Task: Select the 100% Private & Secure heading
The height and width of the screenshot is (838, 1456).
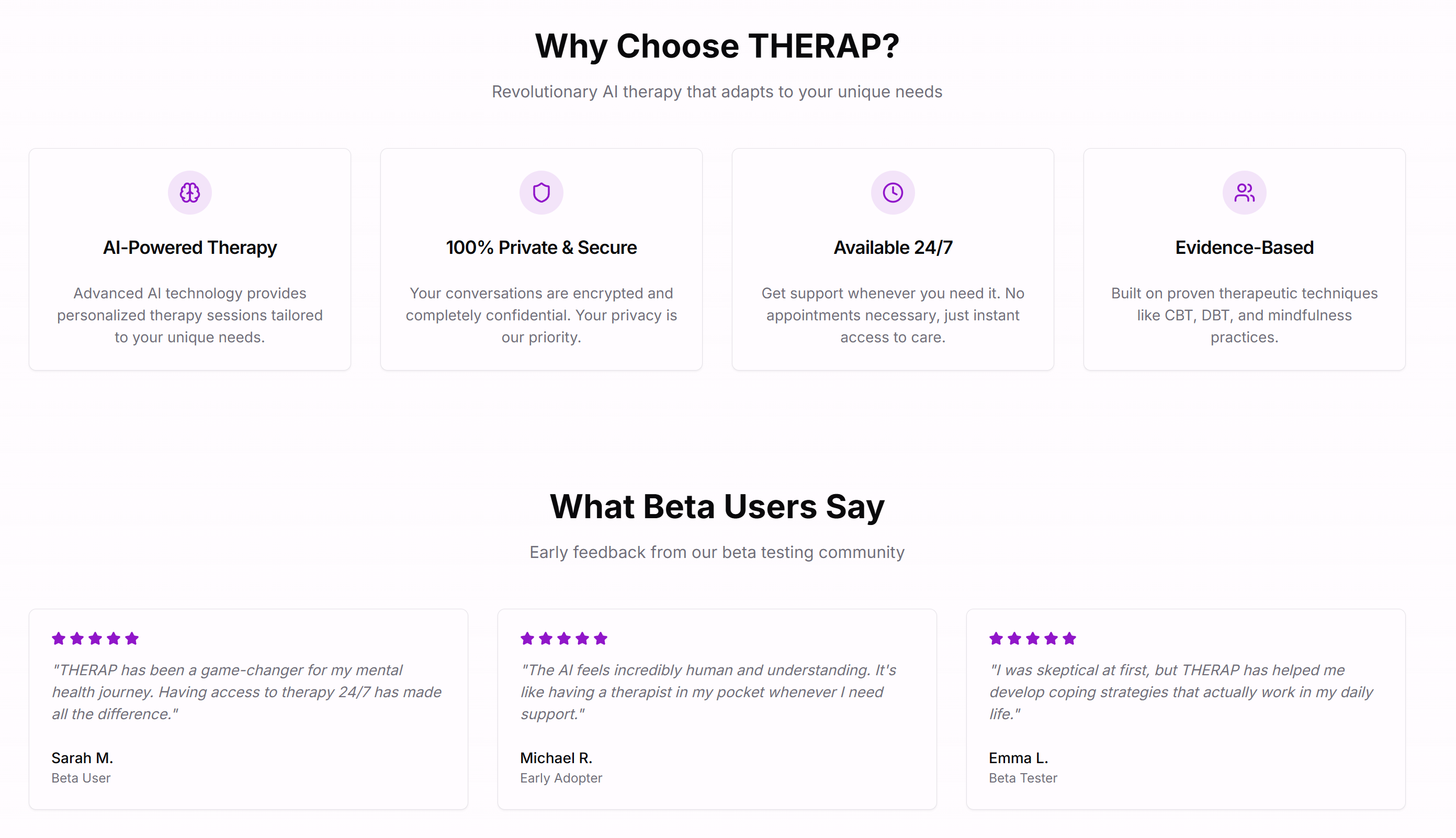Action: tap(541, 248)
